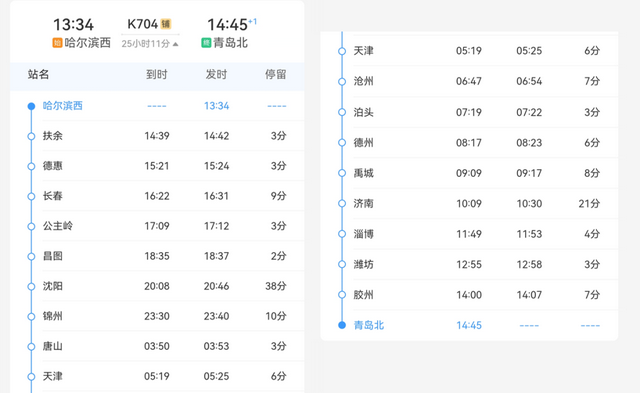Click 扶余 arrival time 14:39

(x=157, y=136)
